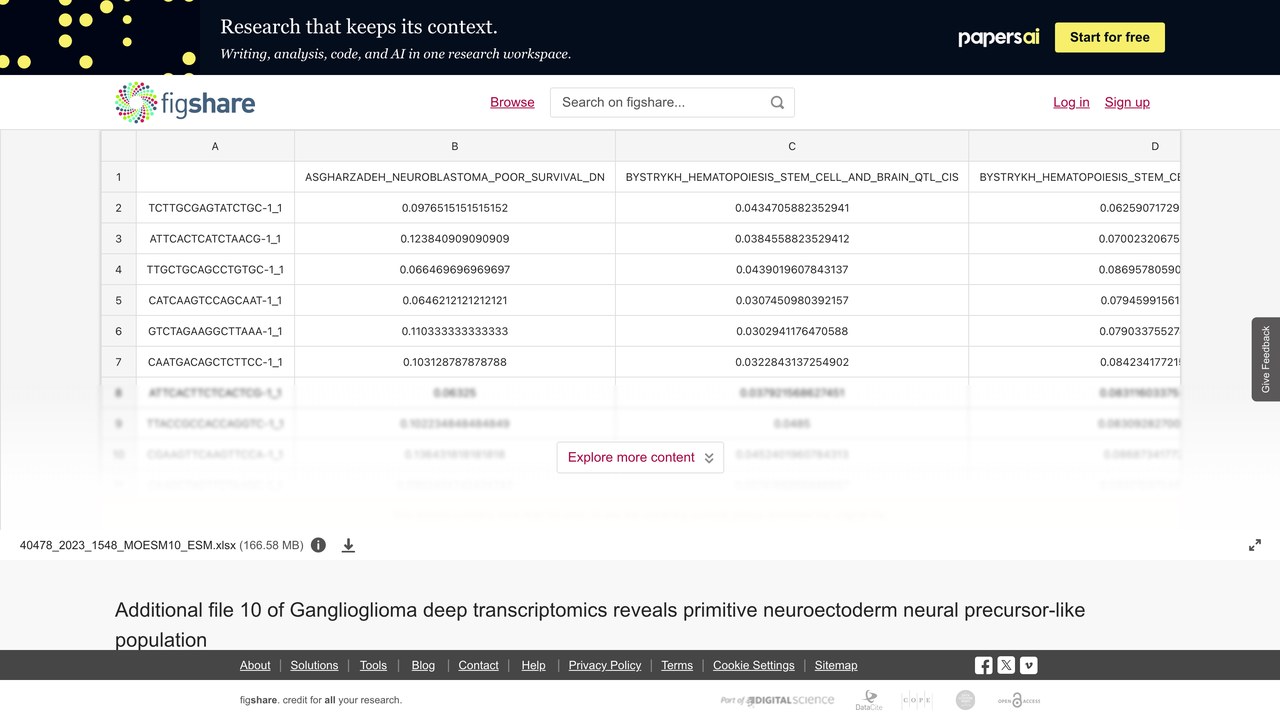
Task: Open Sitemap footer link
Action: (x=836, y=665)
